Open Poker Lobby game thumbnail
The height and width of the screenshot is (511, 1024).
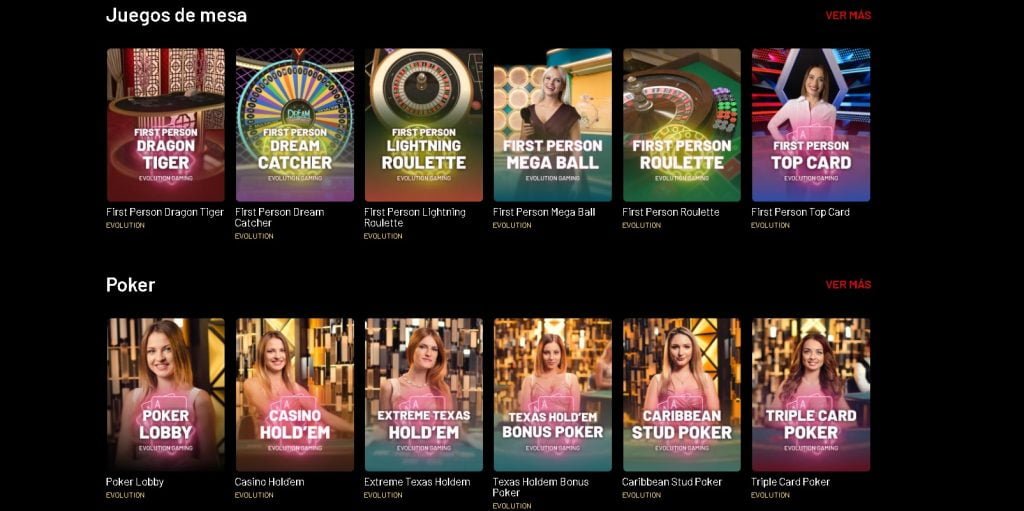tap(165, 395)
